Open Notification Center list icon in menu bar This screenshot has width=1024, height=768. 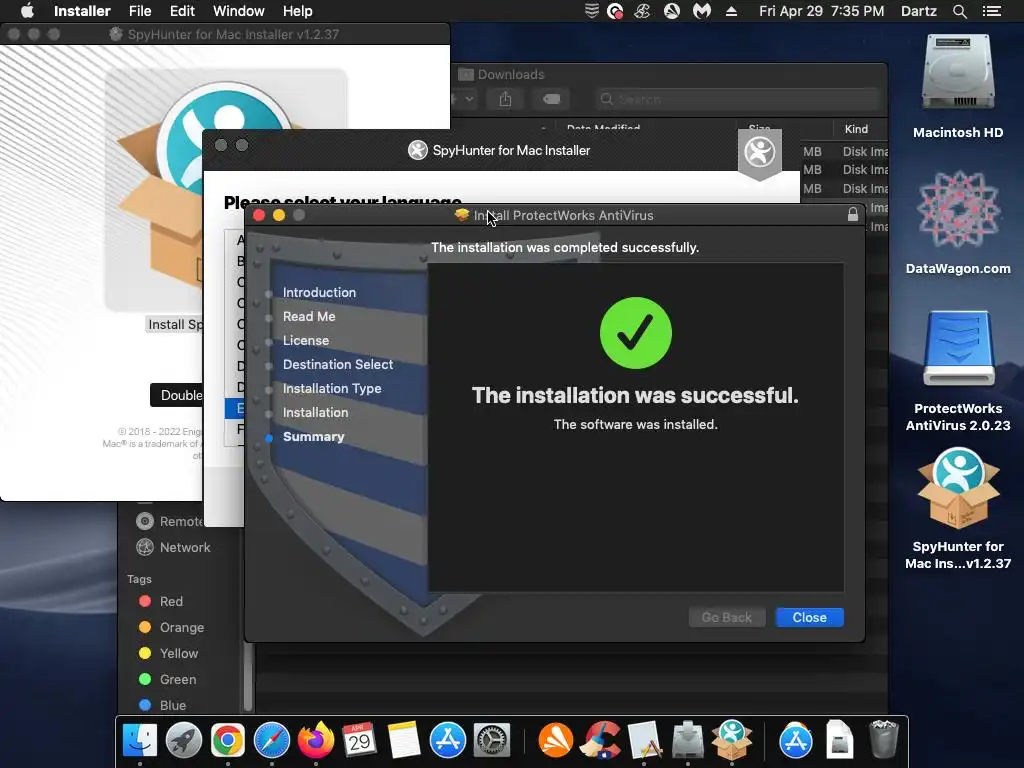tap(991, 11)
